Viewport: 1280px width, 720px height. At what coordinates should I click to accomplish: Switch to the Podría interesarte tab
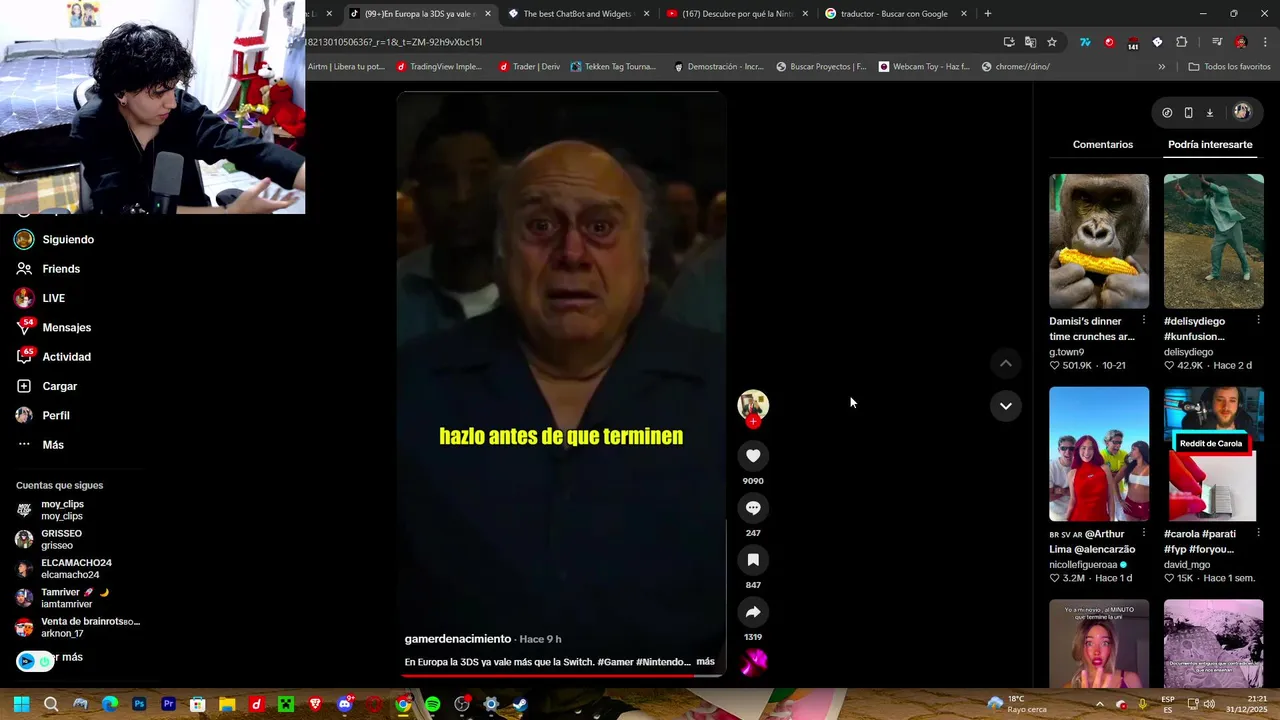click(x=1210, y=145)
